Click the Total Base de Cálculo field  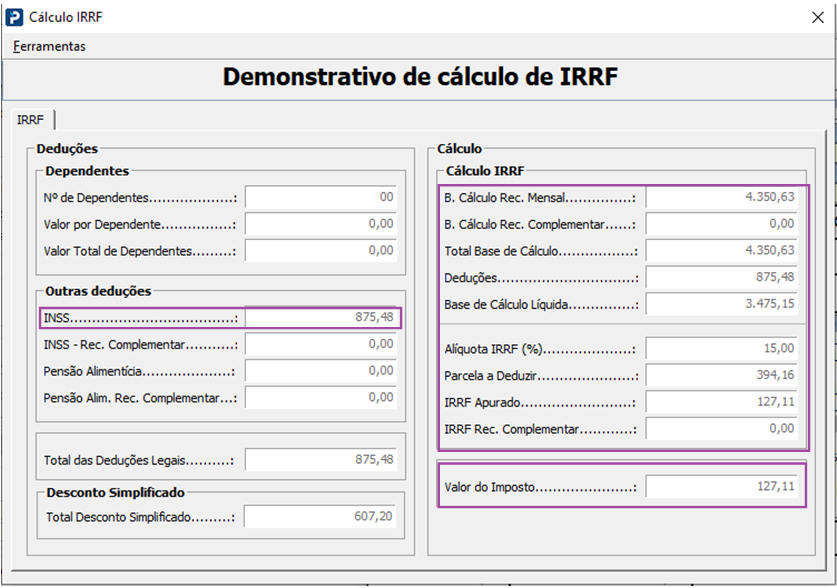[x=722, y=251]
